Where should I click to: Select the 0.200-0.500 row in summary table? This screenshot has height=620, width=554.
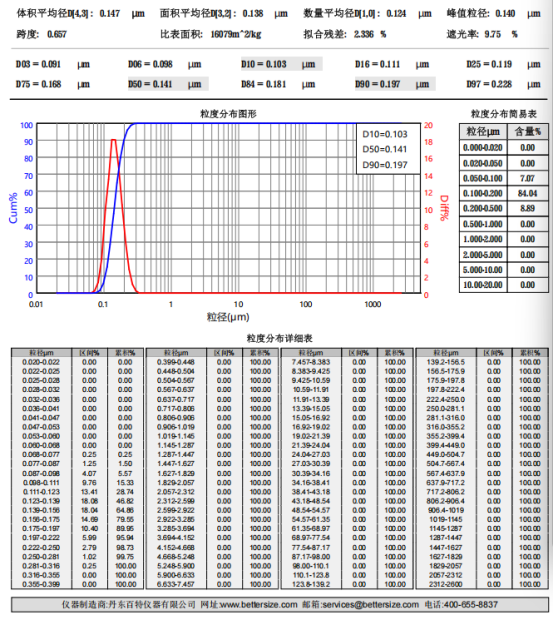pyautogui.click(x=504, y=209)
